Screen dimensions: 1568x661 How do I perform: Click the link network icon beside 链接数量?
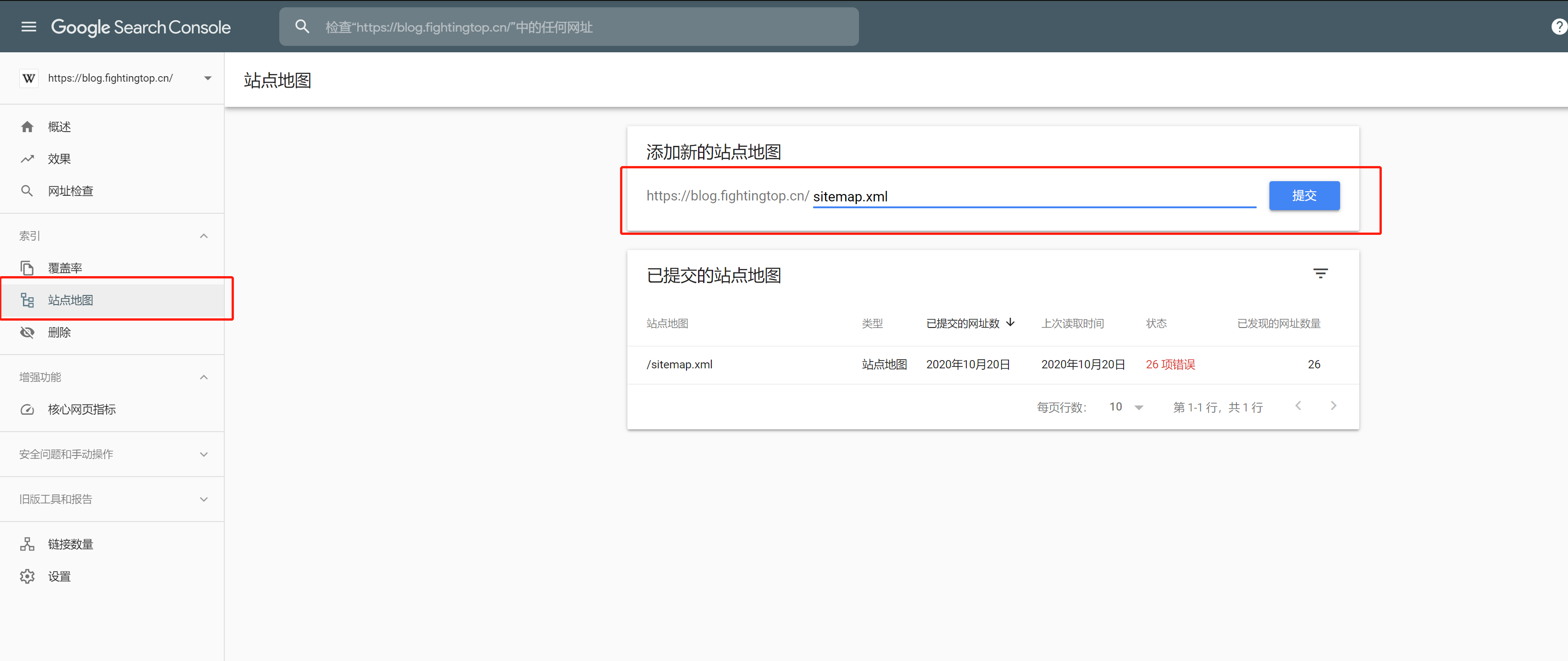pos(28,544)
